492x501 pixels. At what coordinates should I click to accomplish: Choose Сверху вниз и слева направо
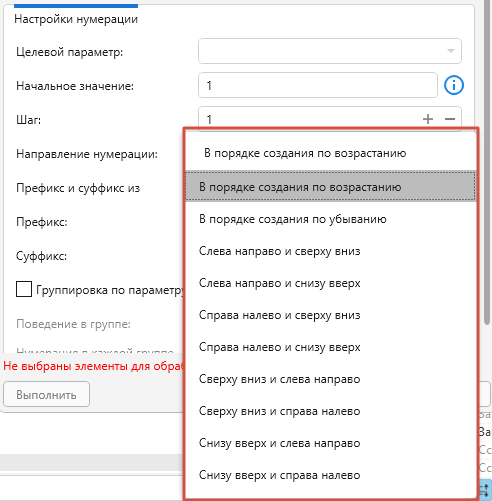330,379
